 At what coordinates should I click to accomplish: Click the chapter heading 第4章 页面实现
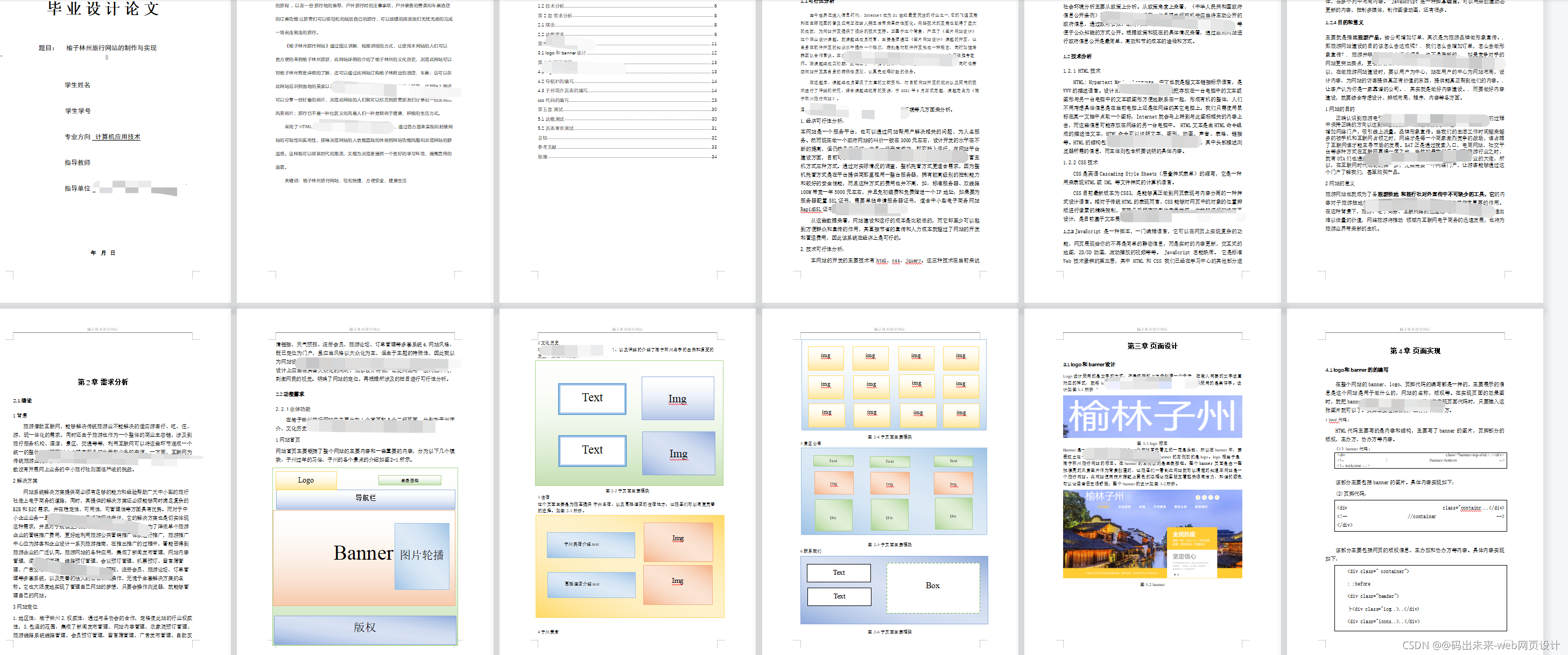click(x=1415, y=351)
